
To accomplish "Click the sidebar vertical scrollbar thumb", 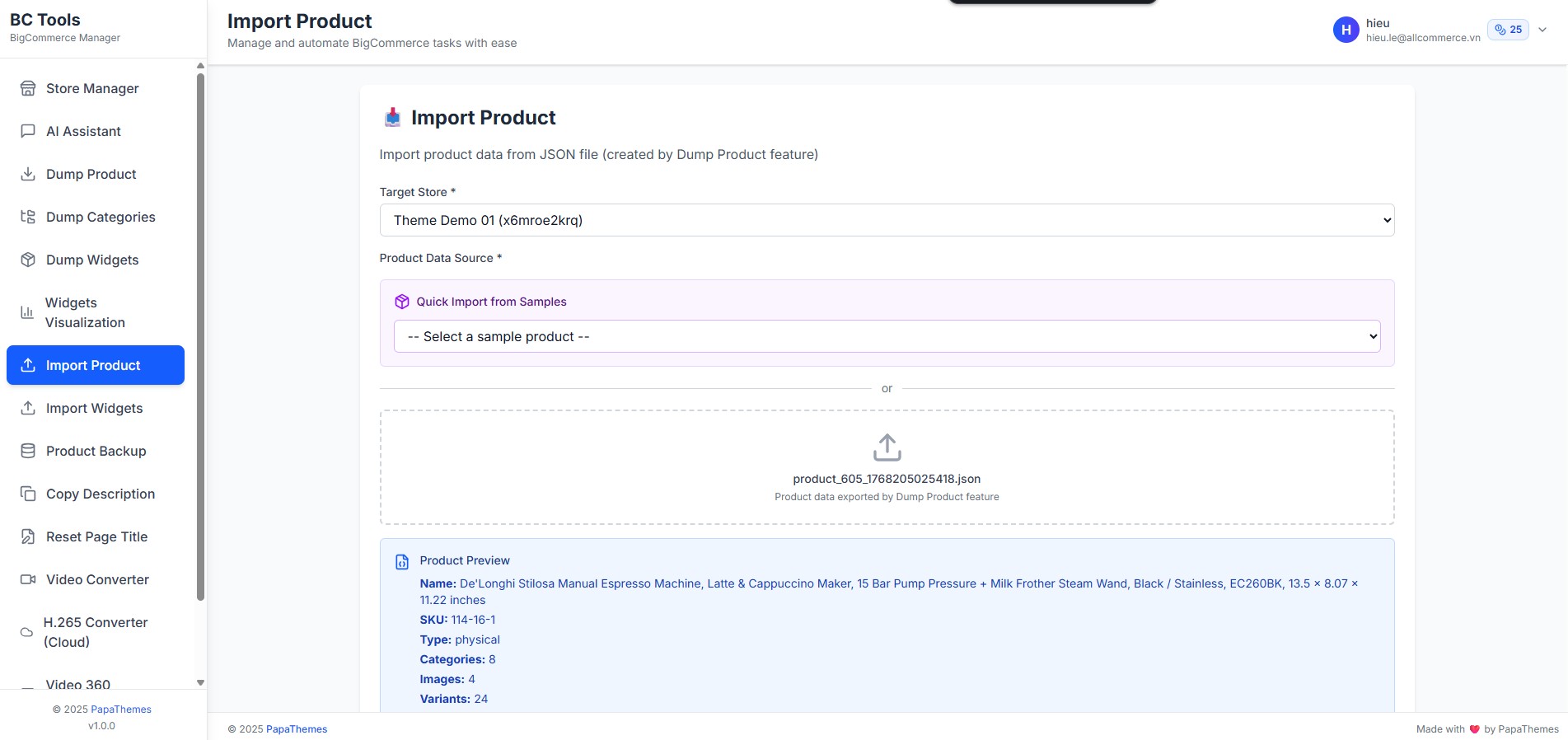I will tap(200, 336).
